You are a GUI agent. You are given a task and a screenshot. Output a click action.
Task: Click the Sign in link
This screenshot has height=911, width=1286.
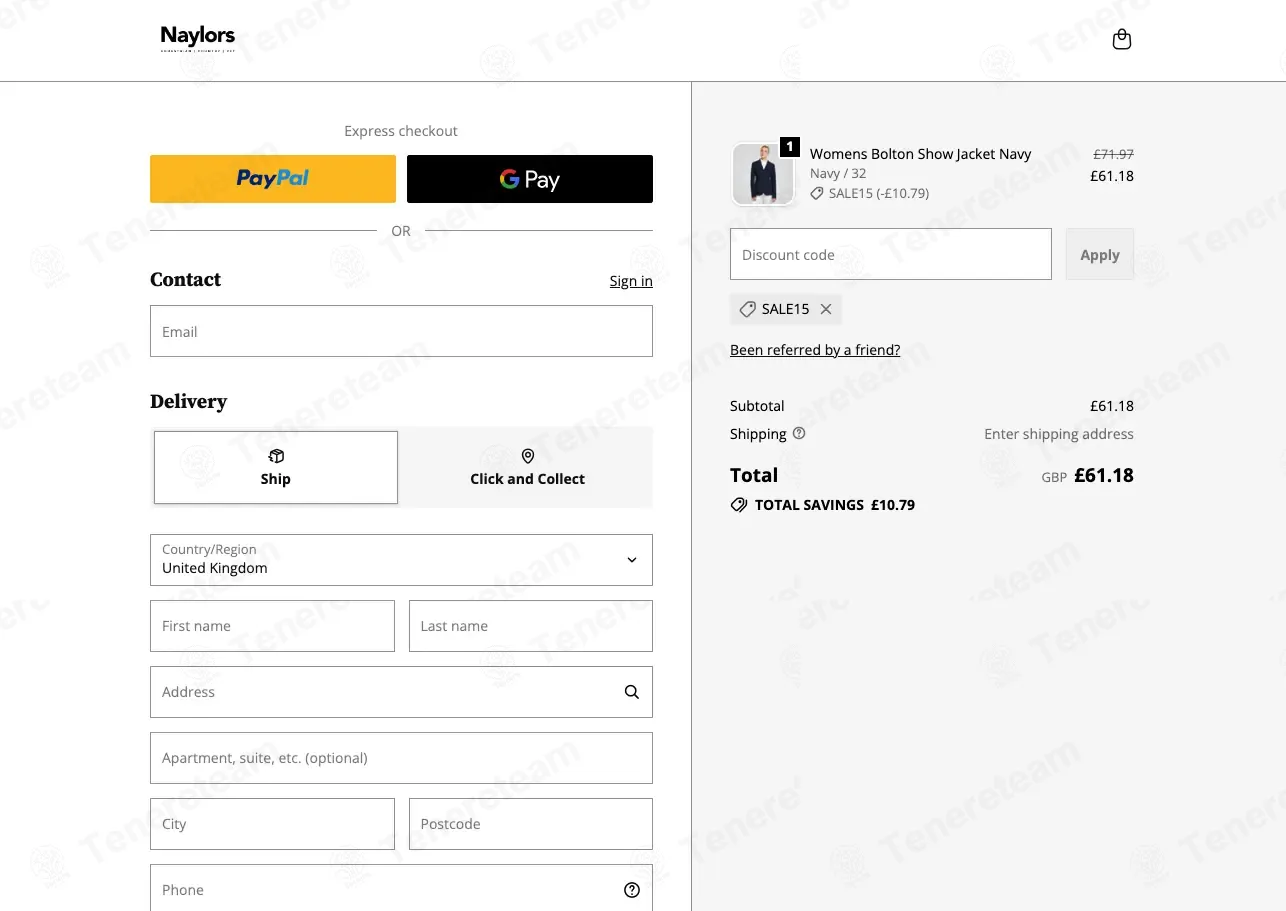point(631,281)
